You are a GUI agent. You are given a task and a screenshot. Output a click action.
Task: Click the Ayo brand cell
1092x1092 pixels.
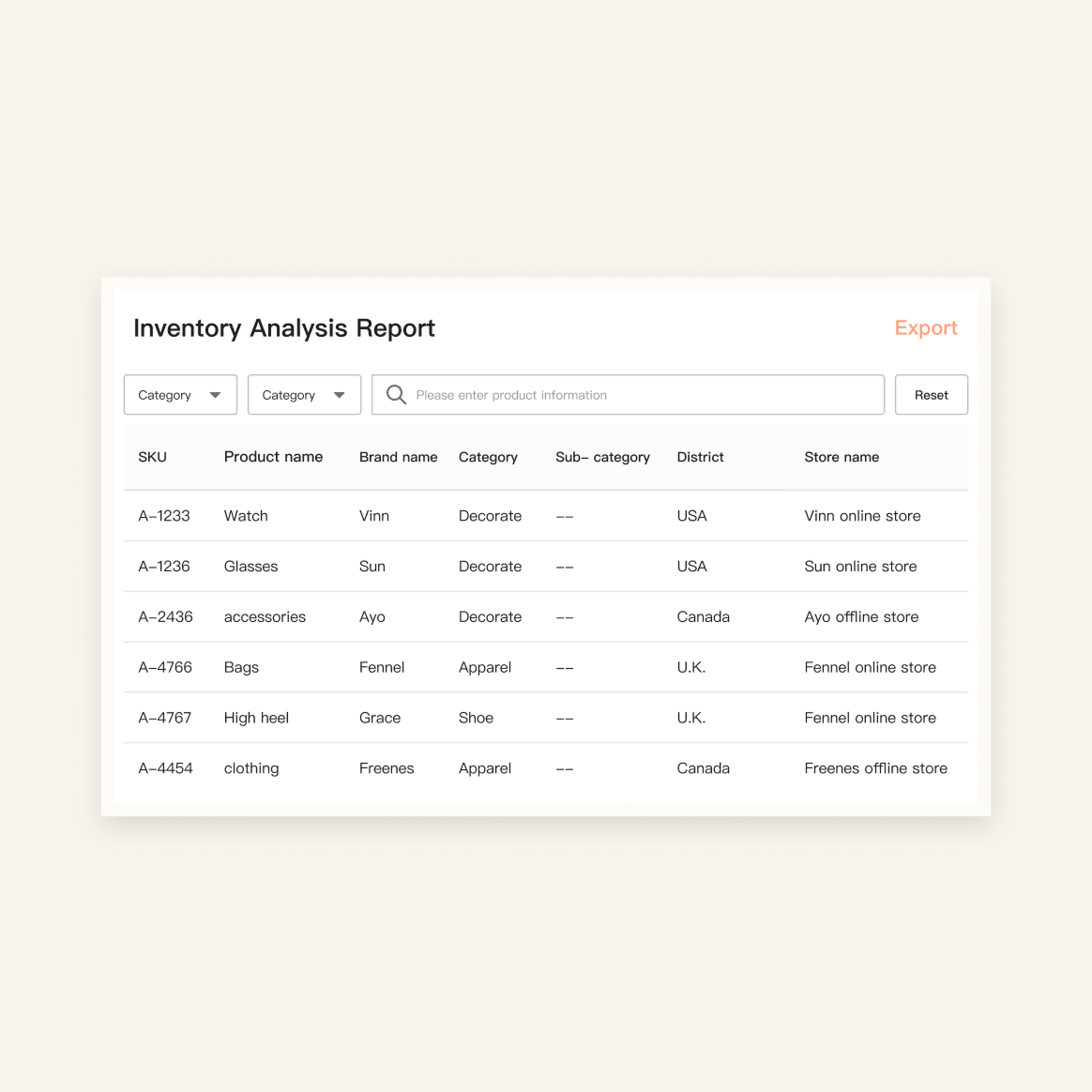(x=372, y=617)
